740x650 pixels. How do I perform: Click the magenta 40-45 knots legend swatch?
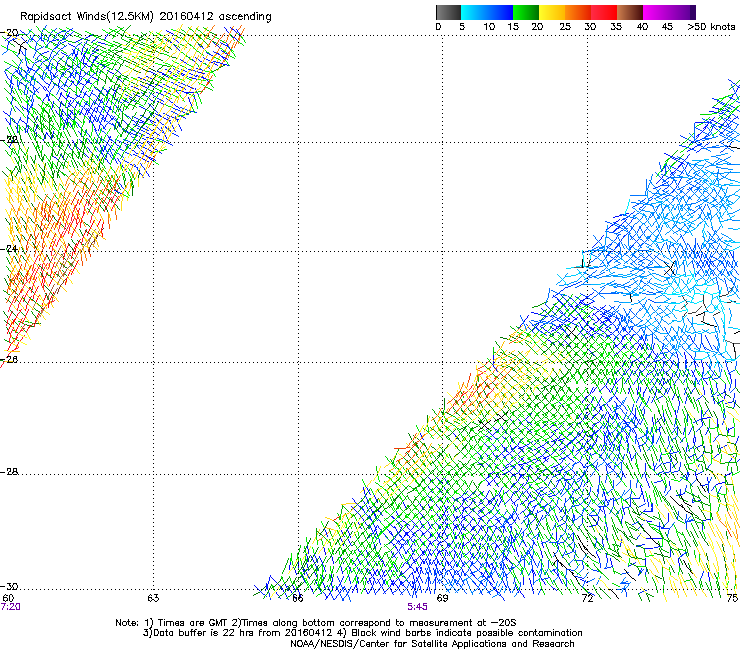(x=656, y=12)
